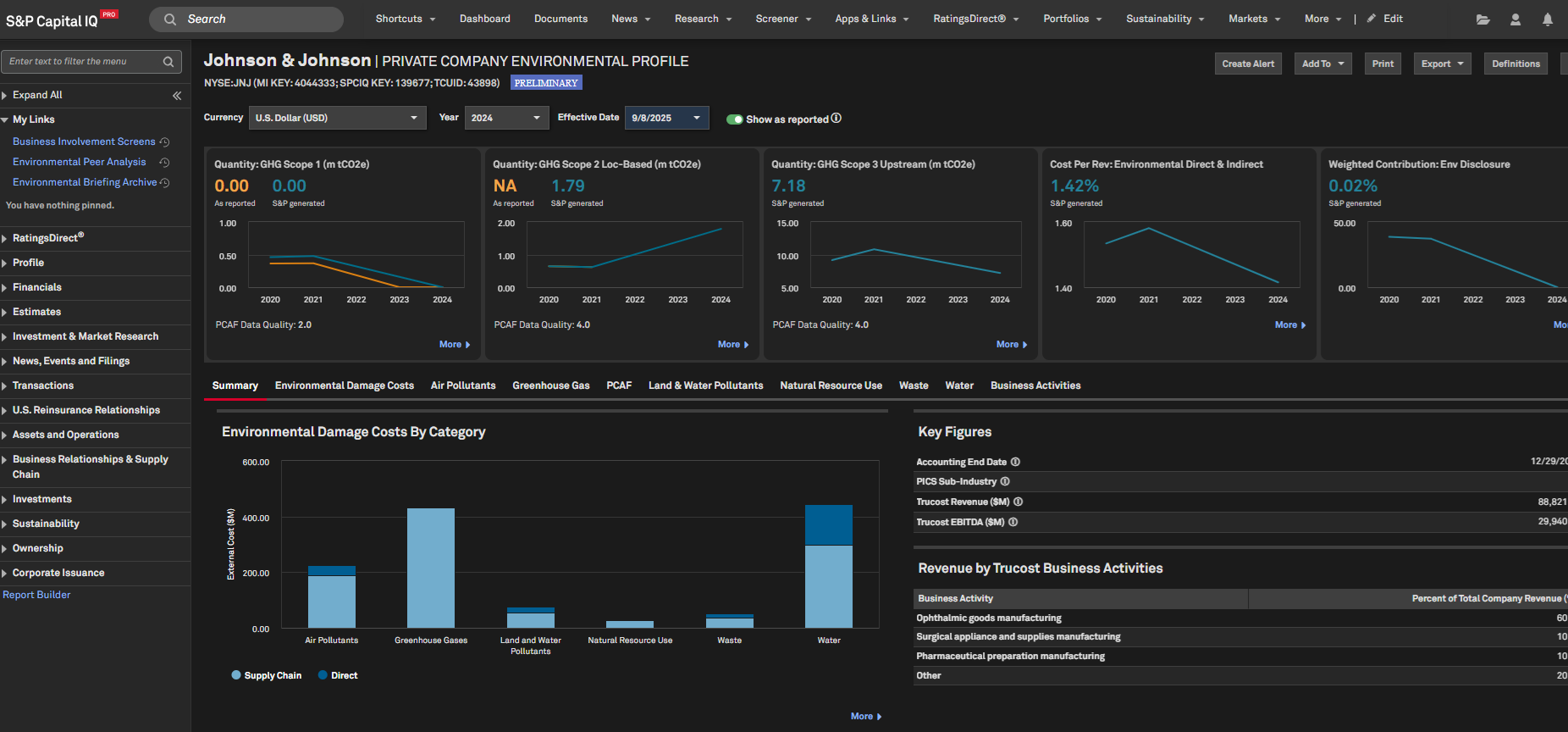The width and height of the screenshot is (1568, 732).
Task: Click info icon next to Show as reported
Action: pos(836,119)
